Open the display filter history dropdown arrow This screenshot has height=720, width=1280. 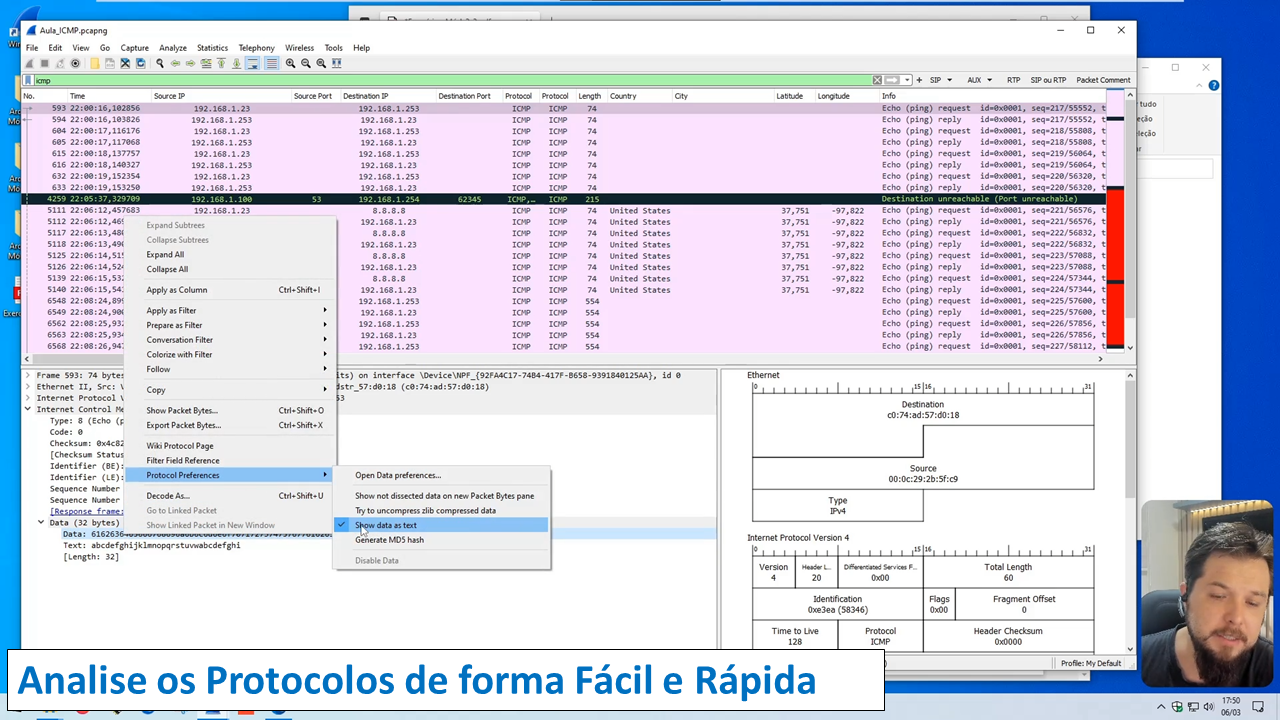[907, 80]
